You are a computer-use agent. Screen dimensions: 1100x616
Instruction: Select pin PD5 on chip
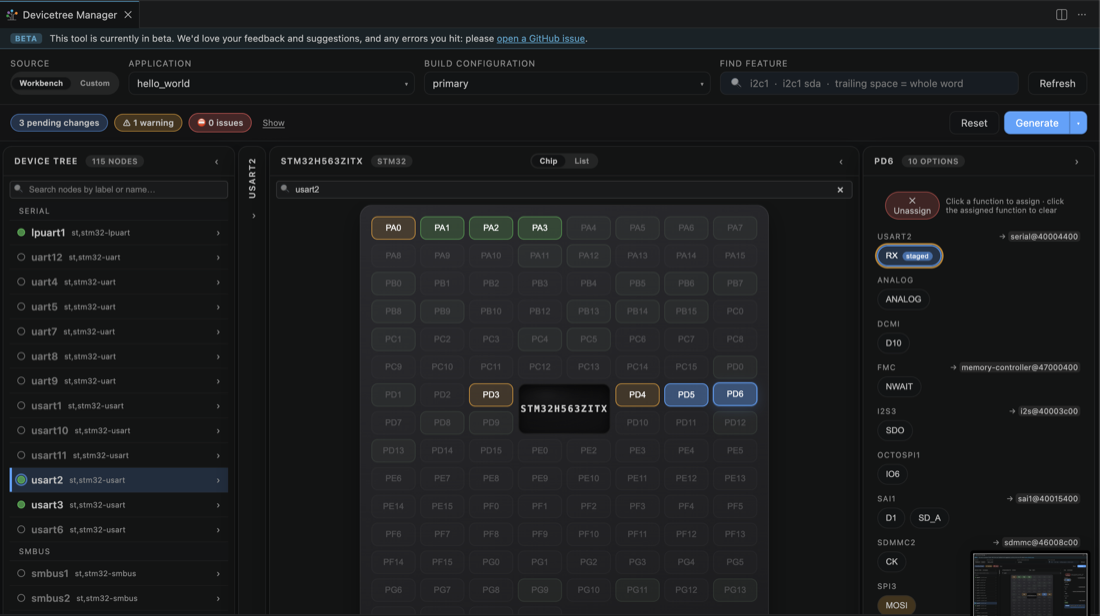pyautogui.click(x=686, y=395)
